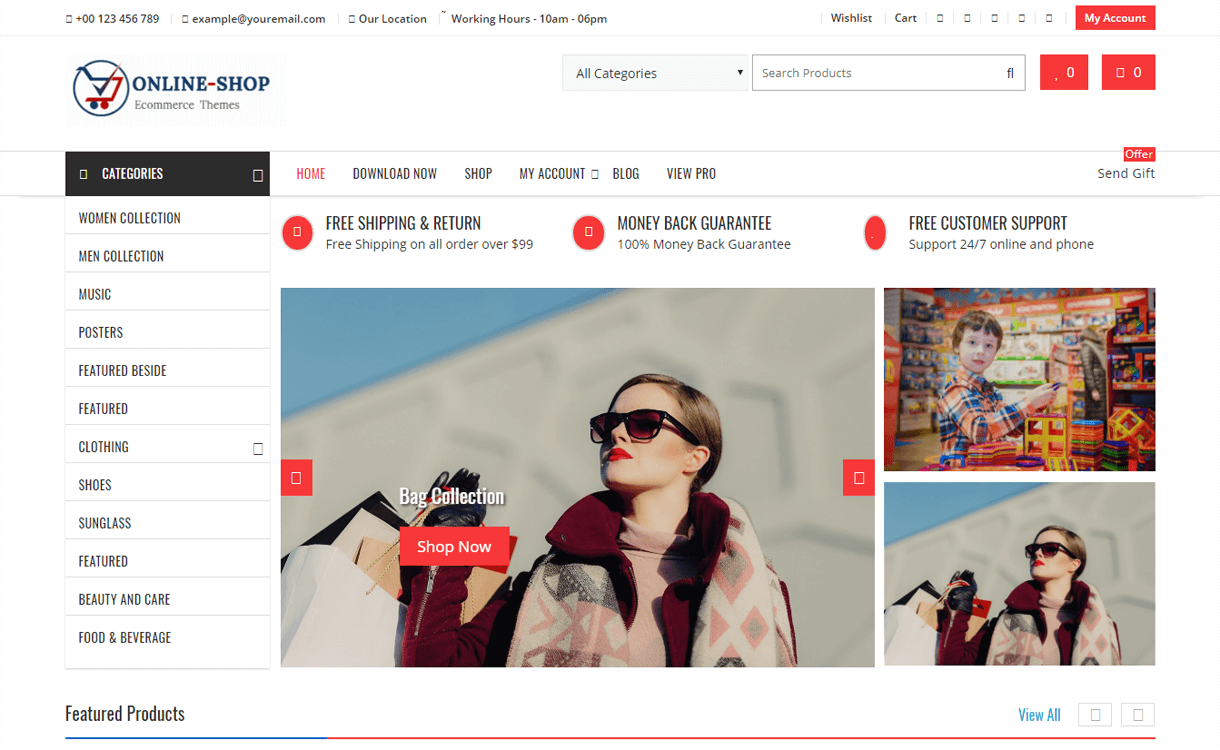The image size is (1220, 750).
Task: Select Sunglass category
Action: pyautogui.click(x=105, y=523)
